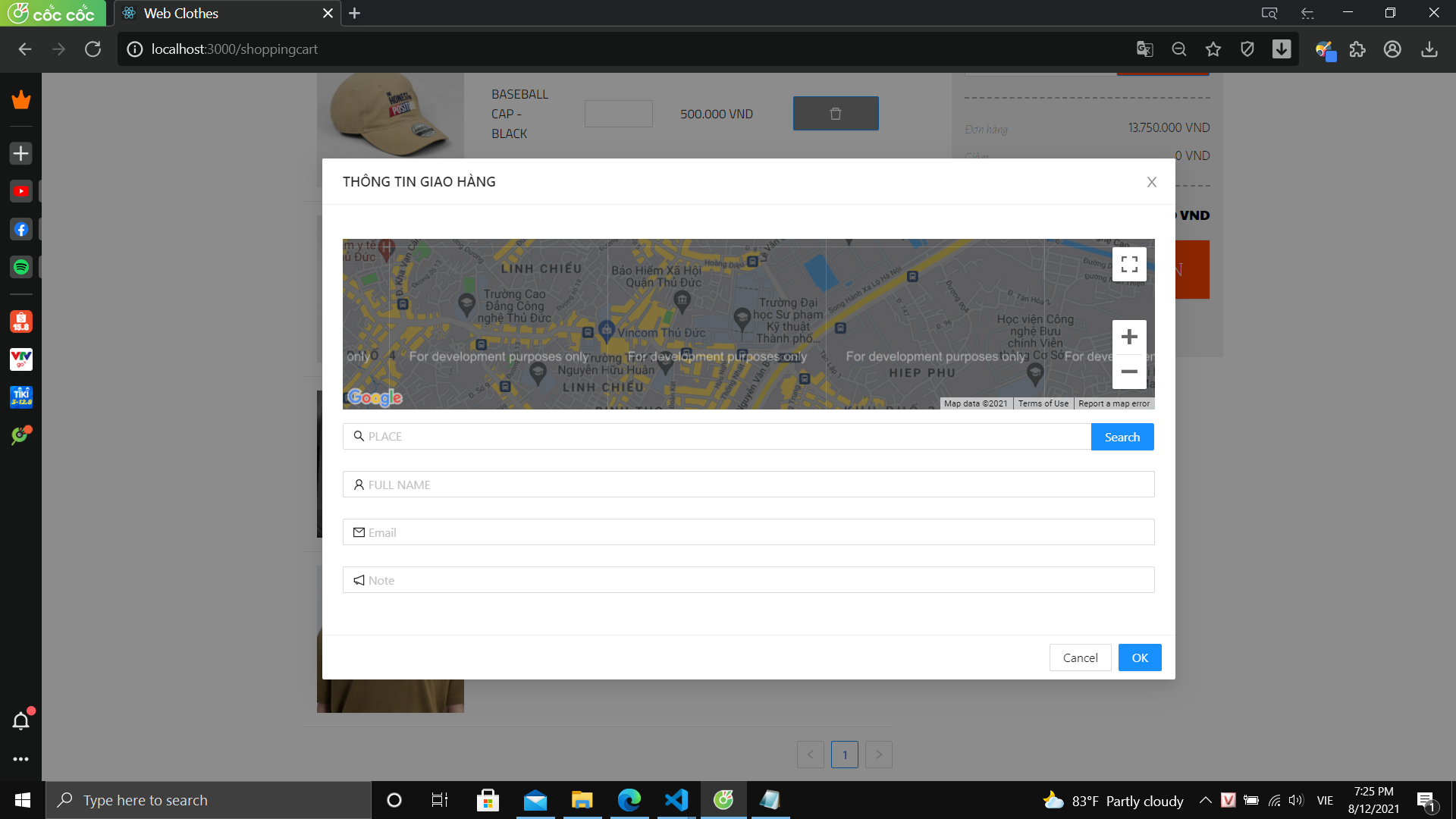Open Windows Start menu

coord(22,800)
